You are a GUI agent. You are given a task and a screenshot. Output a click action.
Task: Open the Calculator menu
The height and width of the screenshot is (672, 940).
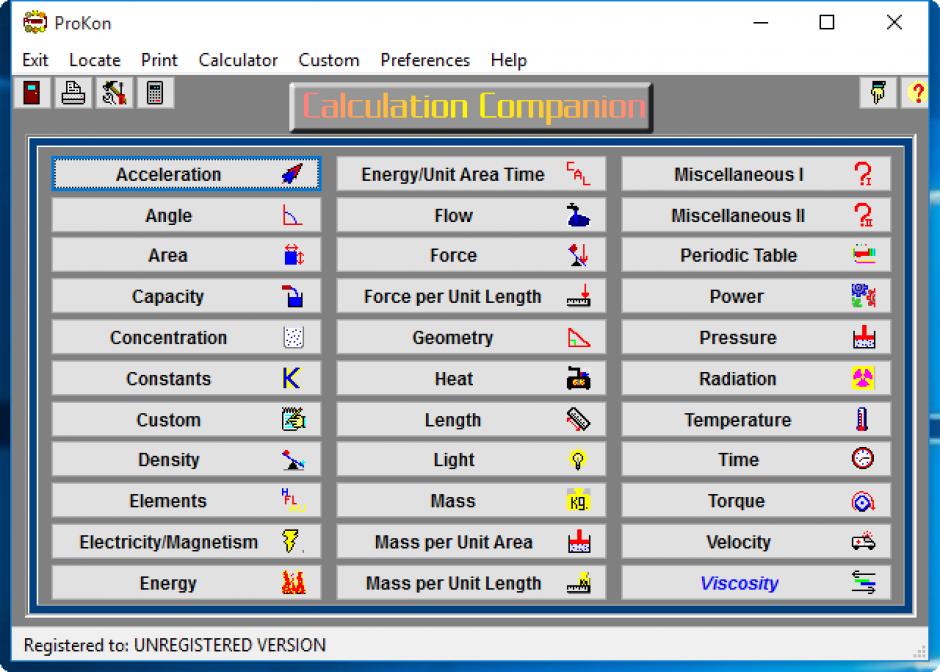[238, 60]
